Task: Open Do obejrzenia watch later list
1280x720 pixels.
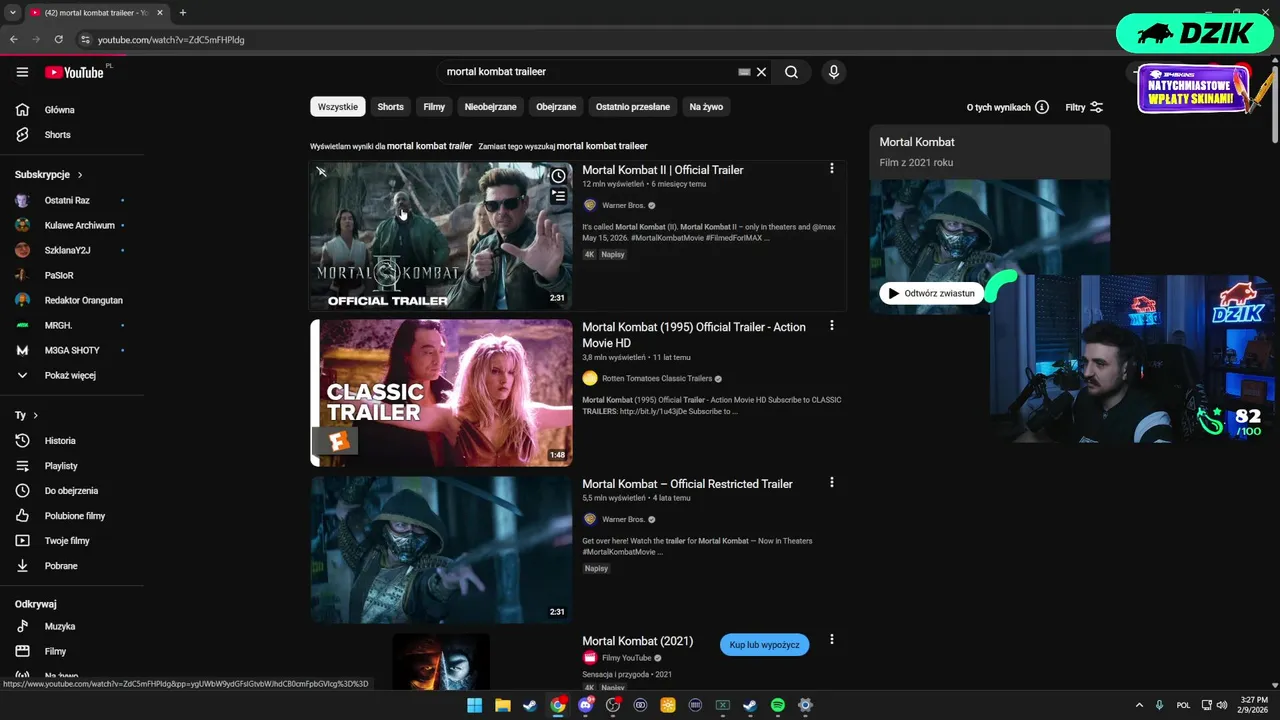Action: coord(72,491)
